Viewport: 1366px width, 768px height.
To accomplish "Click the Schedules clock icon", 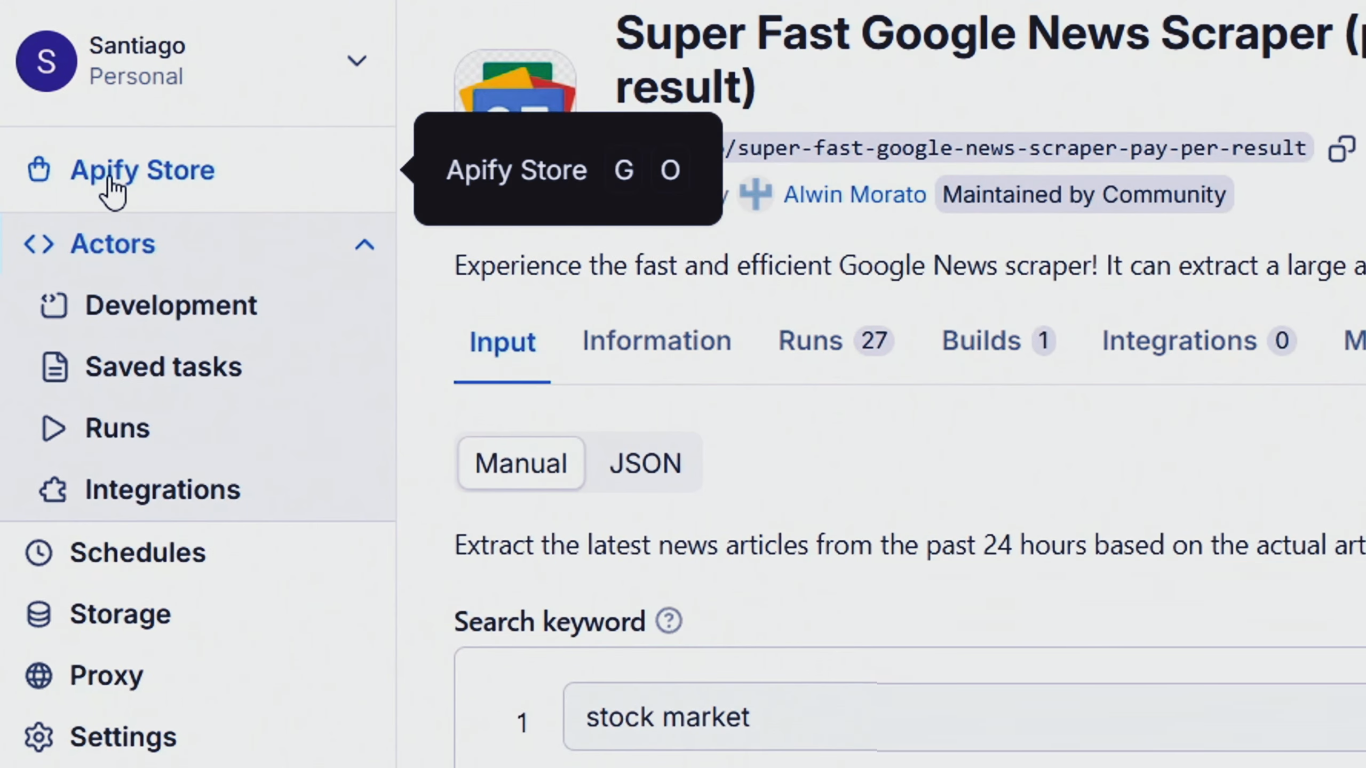I will click(39, 553).
